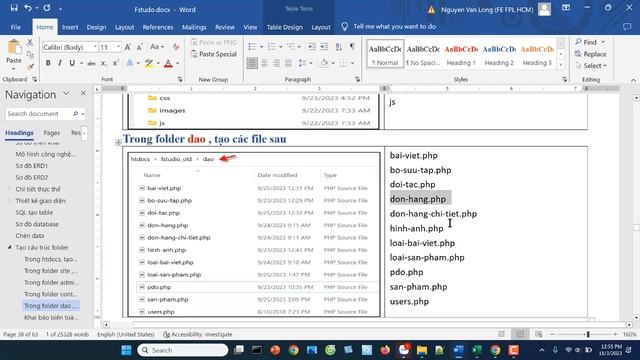Apply strikethrough formatting
This screenshot has width=640, height=360.
(91, 63)
